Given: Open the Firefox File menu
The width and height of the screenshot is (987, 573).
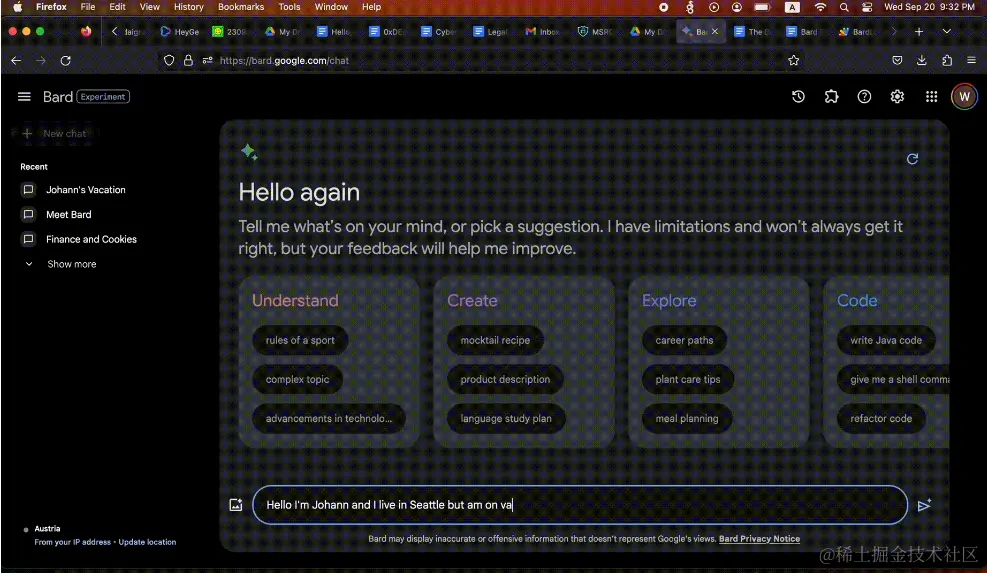Looking at the screenshot, I should click(x=87, y=7).
